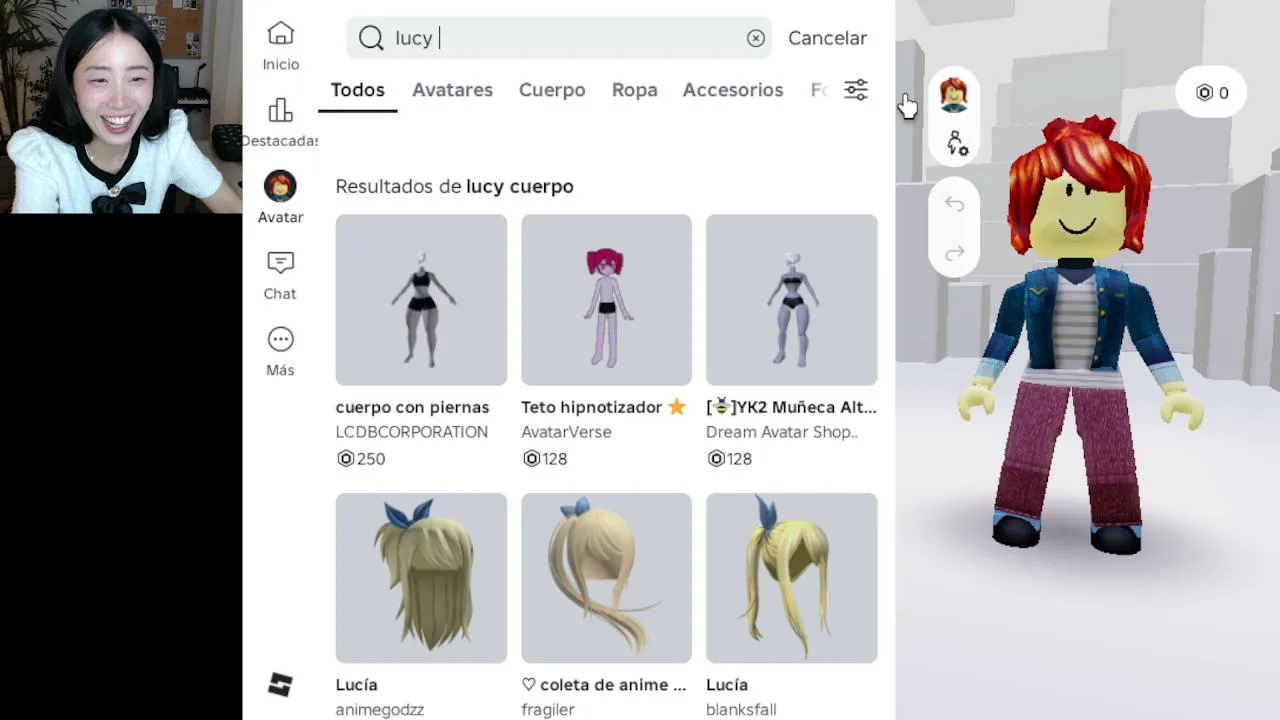Clear the search field text
This screenshot has height=720, width=1280.
coord(756,38)
